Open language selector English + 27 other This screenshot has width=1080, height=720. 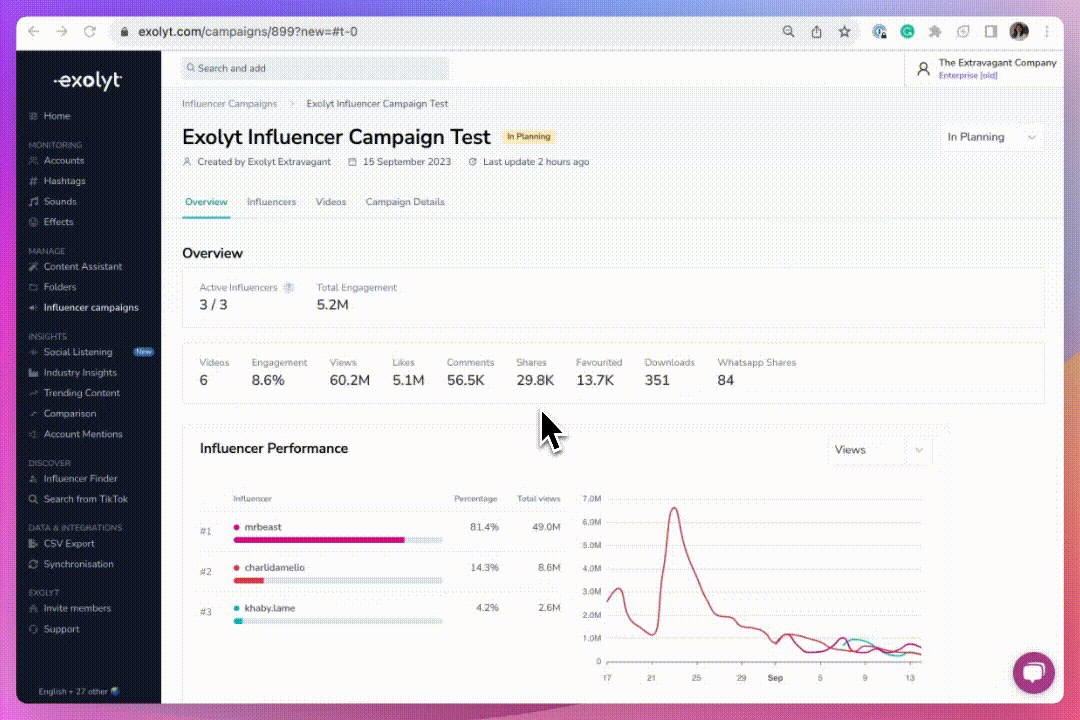79,691
